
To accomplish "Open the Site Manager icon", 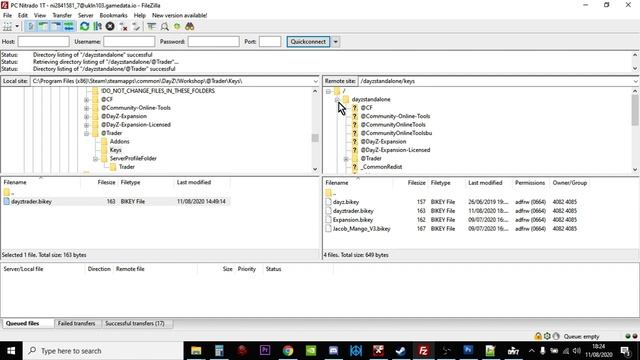I will (x=7, y=27).
